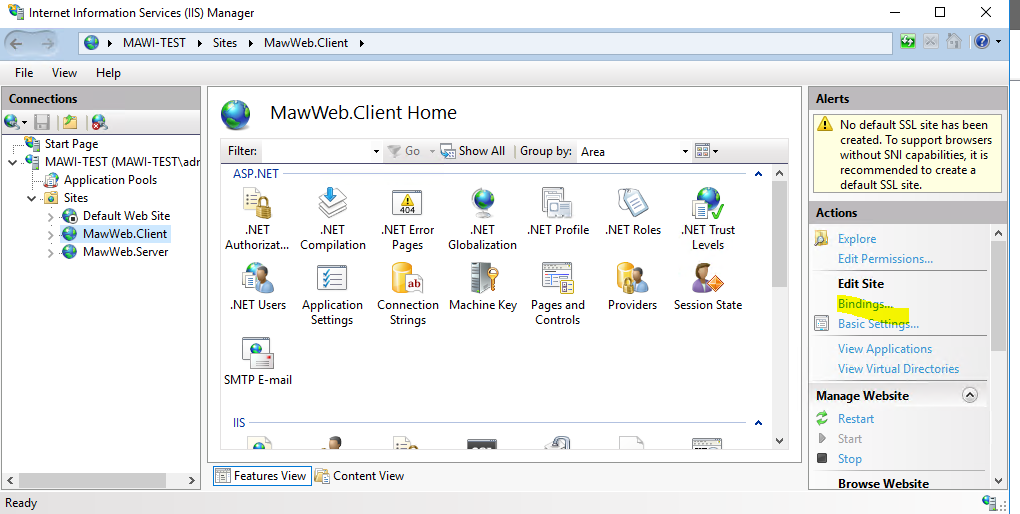Click View Applications link

pos(885,349)
